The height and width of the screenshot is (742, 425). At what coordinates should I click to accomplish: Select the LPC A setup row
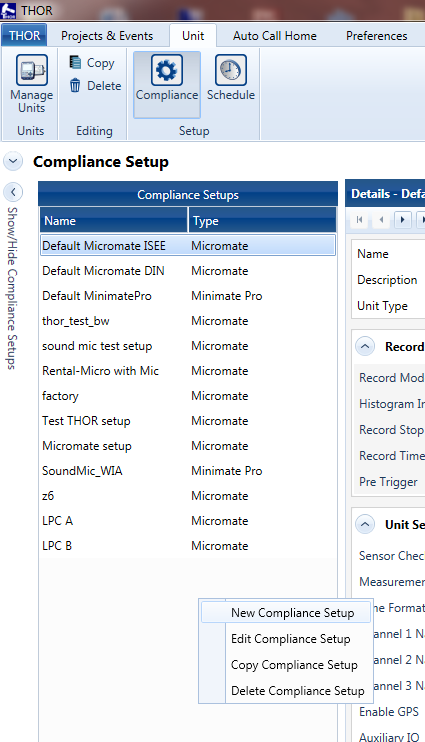click(x=188, y=521)
